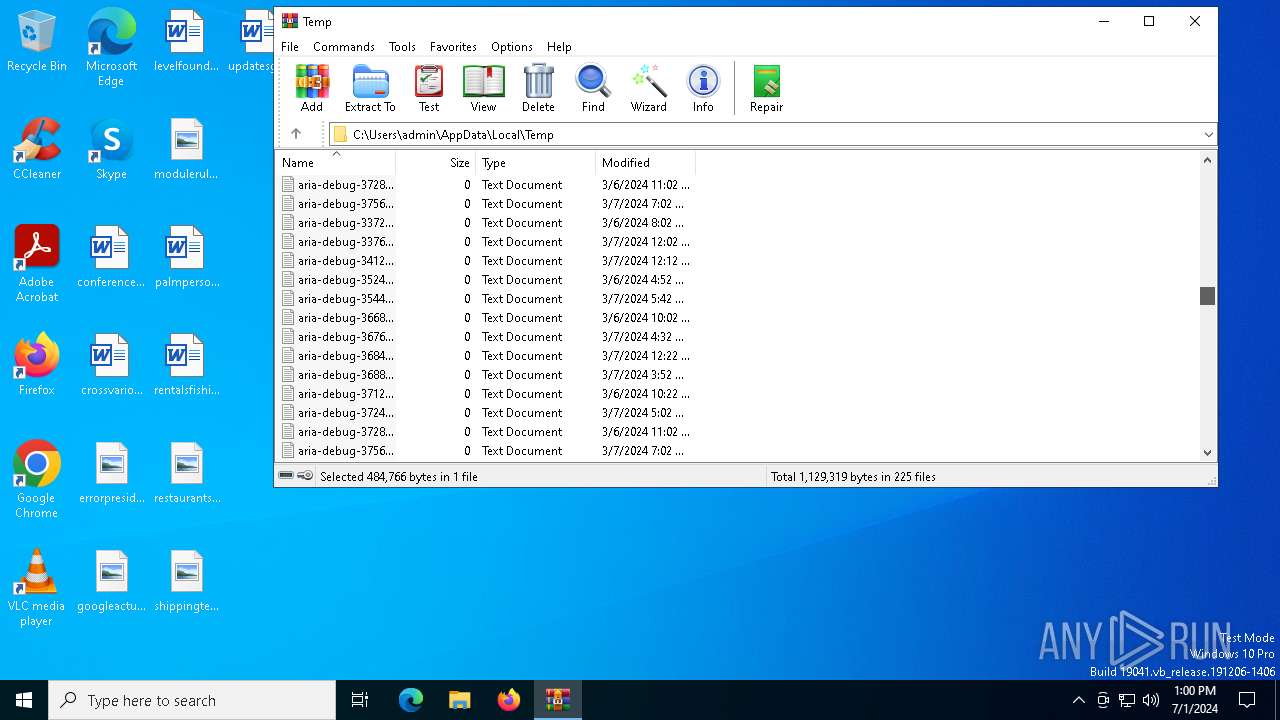Click the file list scroll up arrow
The image size is (1280, 720).
(x=1207, y=160)
